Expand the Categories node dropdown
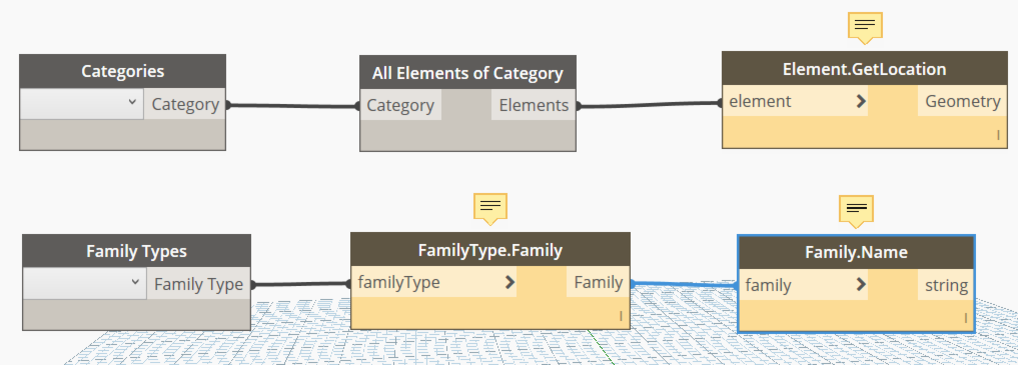Image resolution: width=1018 pixels, height=365 pixels. tap(82, 104)
